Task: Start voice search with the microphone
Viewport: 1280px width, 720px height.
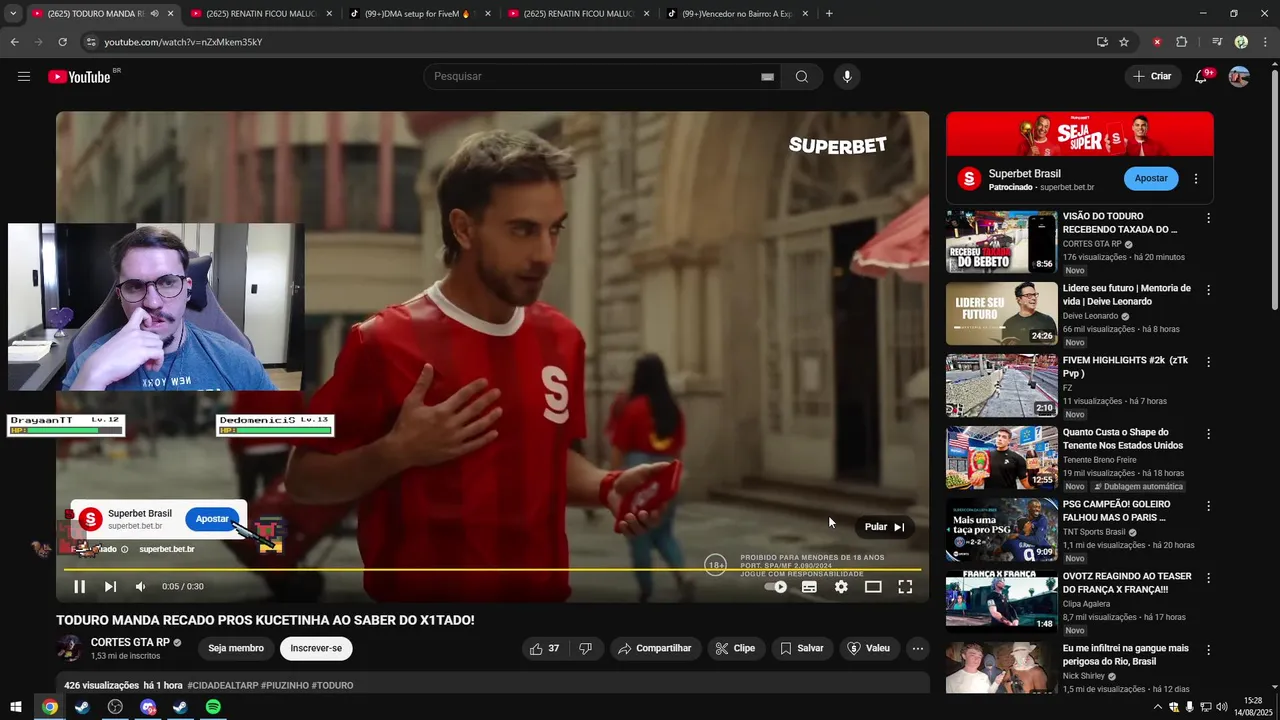Action: 847,77
